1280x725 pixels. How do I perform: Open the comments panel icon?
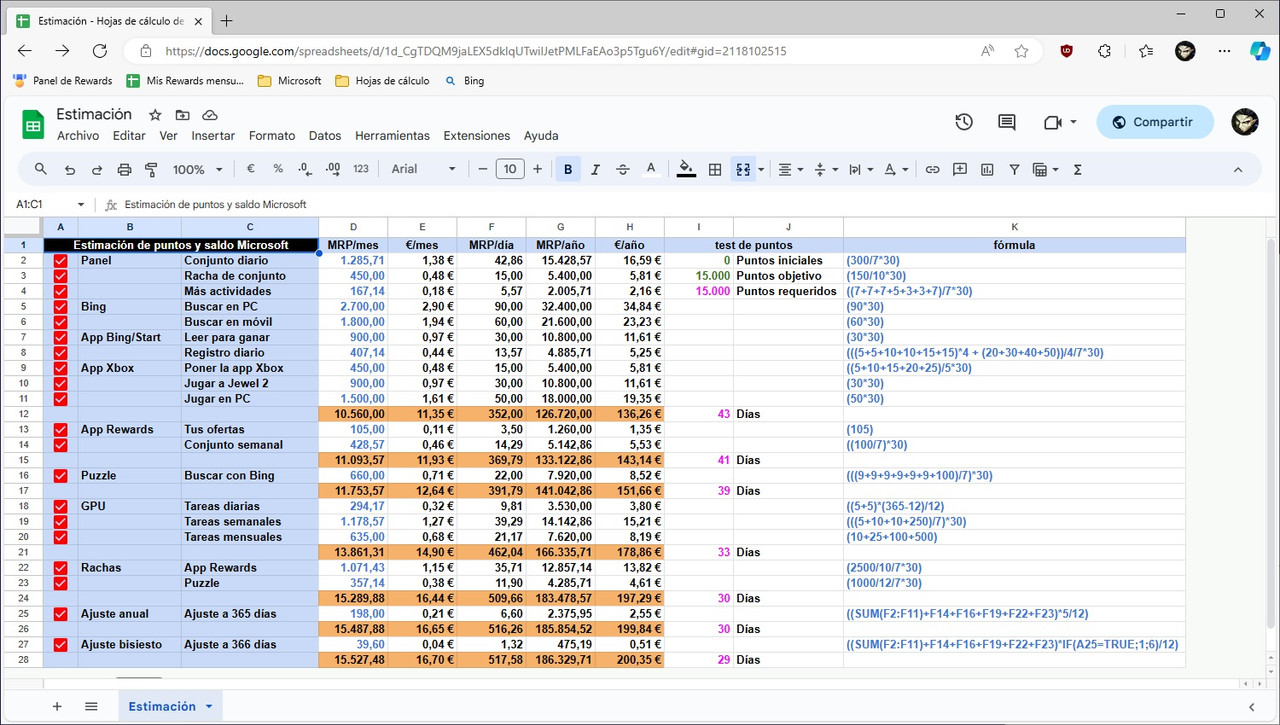[1007, 122]
